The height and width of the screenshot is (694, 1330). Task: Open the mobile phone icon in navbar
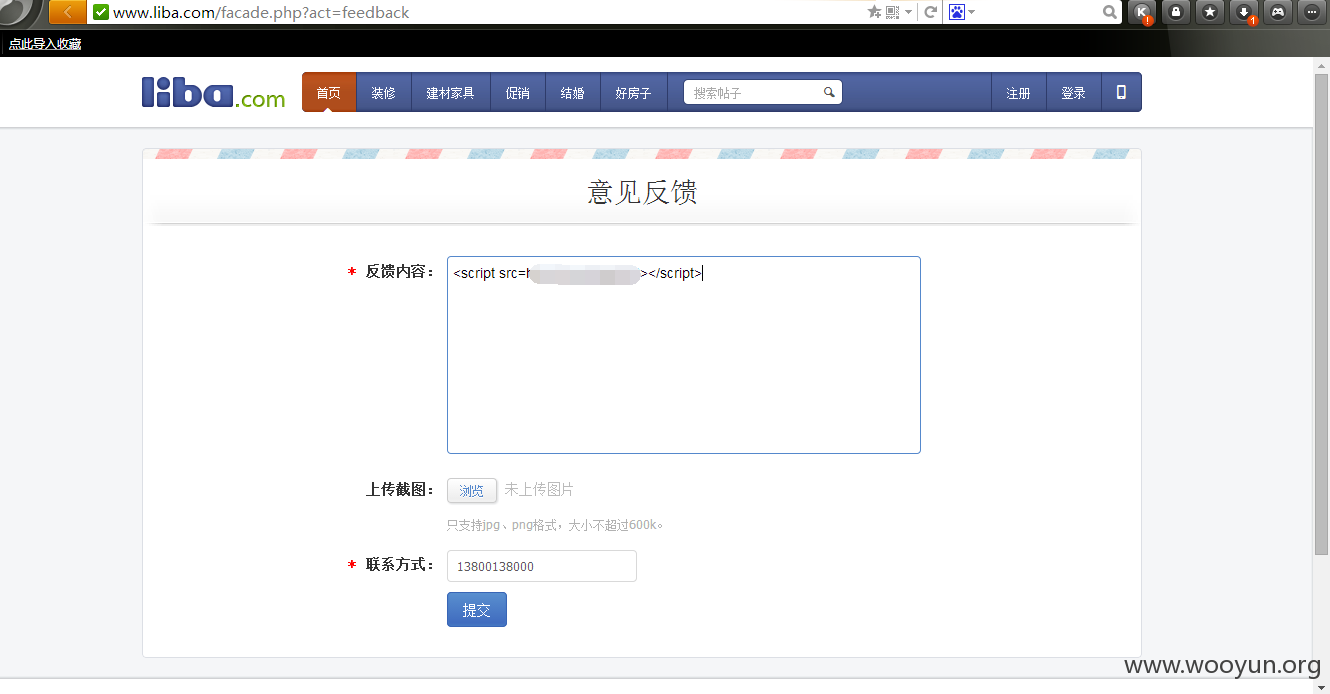pos(1121,92)
